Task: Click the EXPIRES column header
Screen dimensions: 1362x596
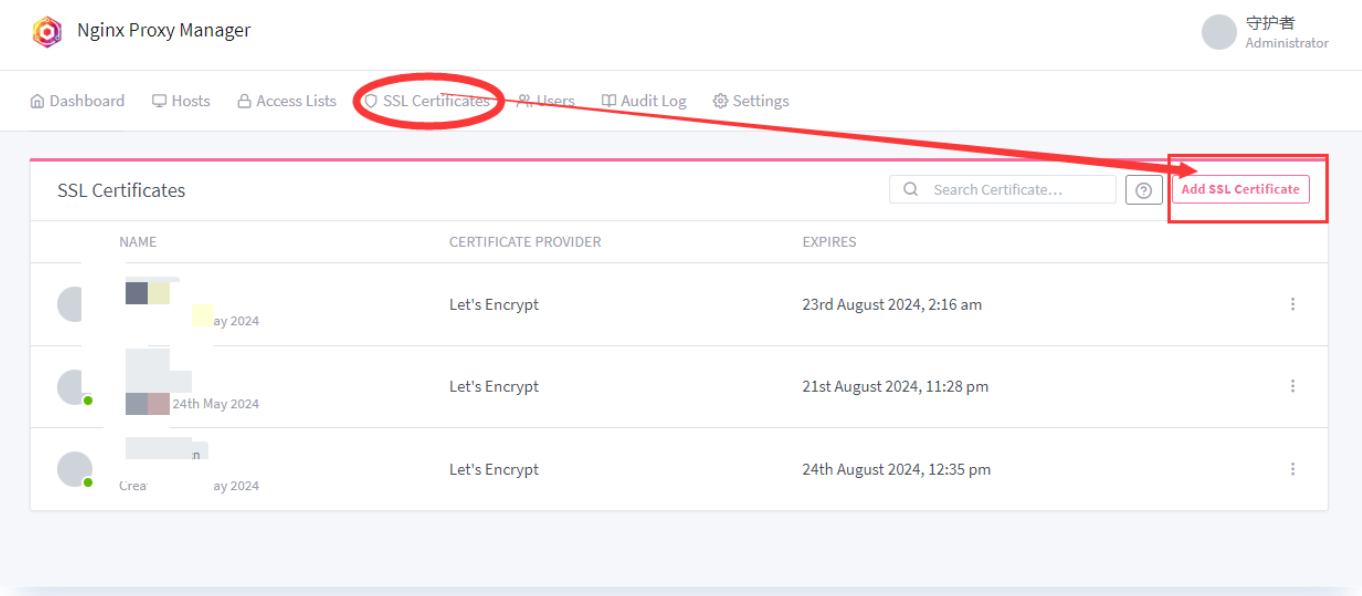Action: 829,242
